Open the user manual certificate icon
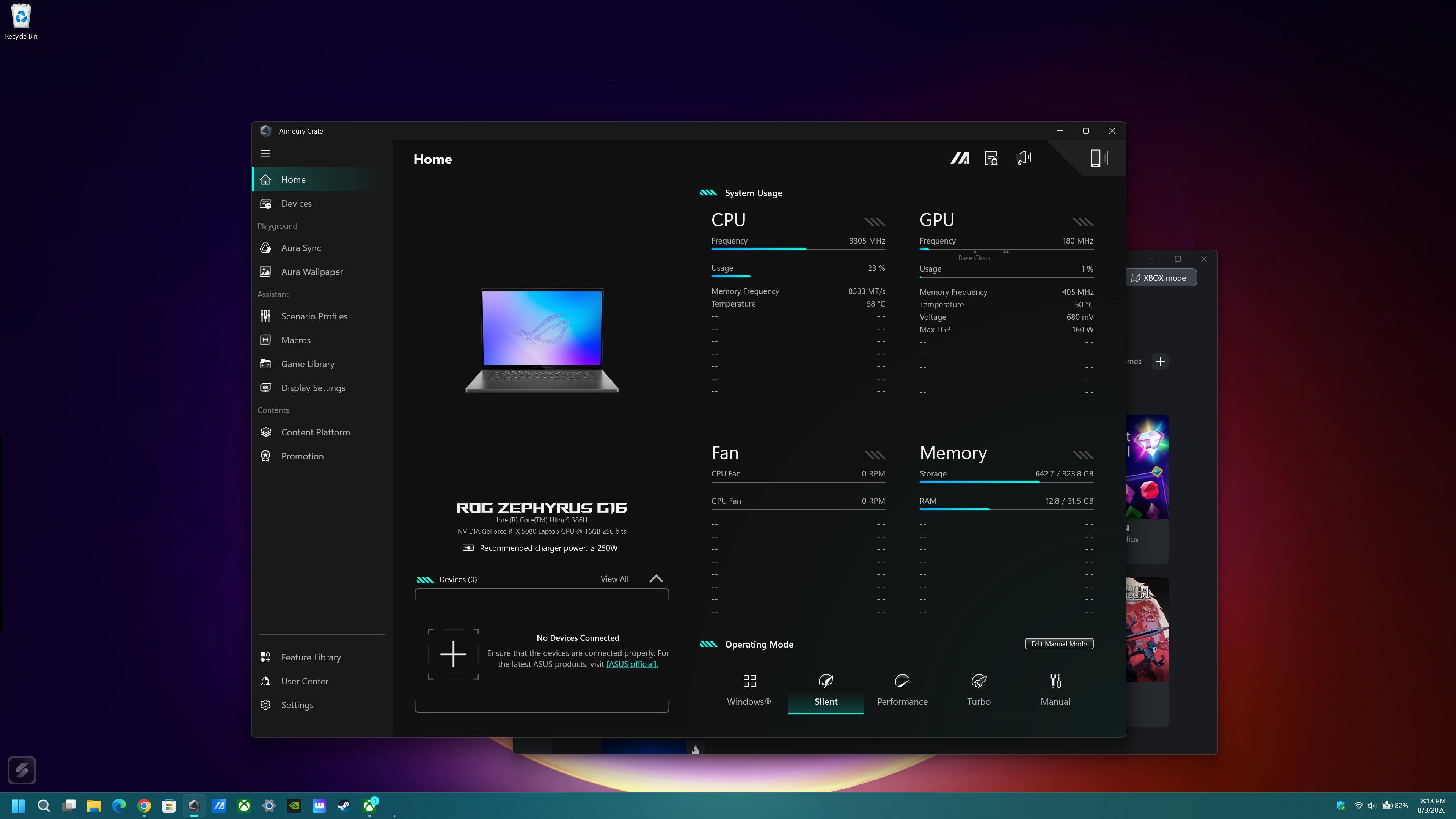The height and width of the screenshot is (819, 1456). (991, 158)
